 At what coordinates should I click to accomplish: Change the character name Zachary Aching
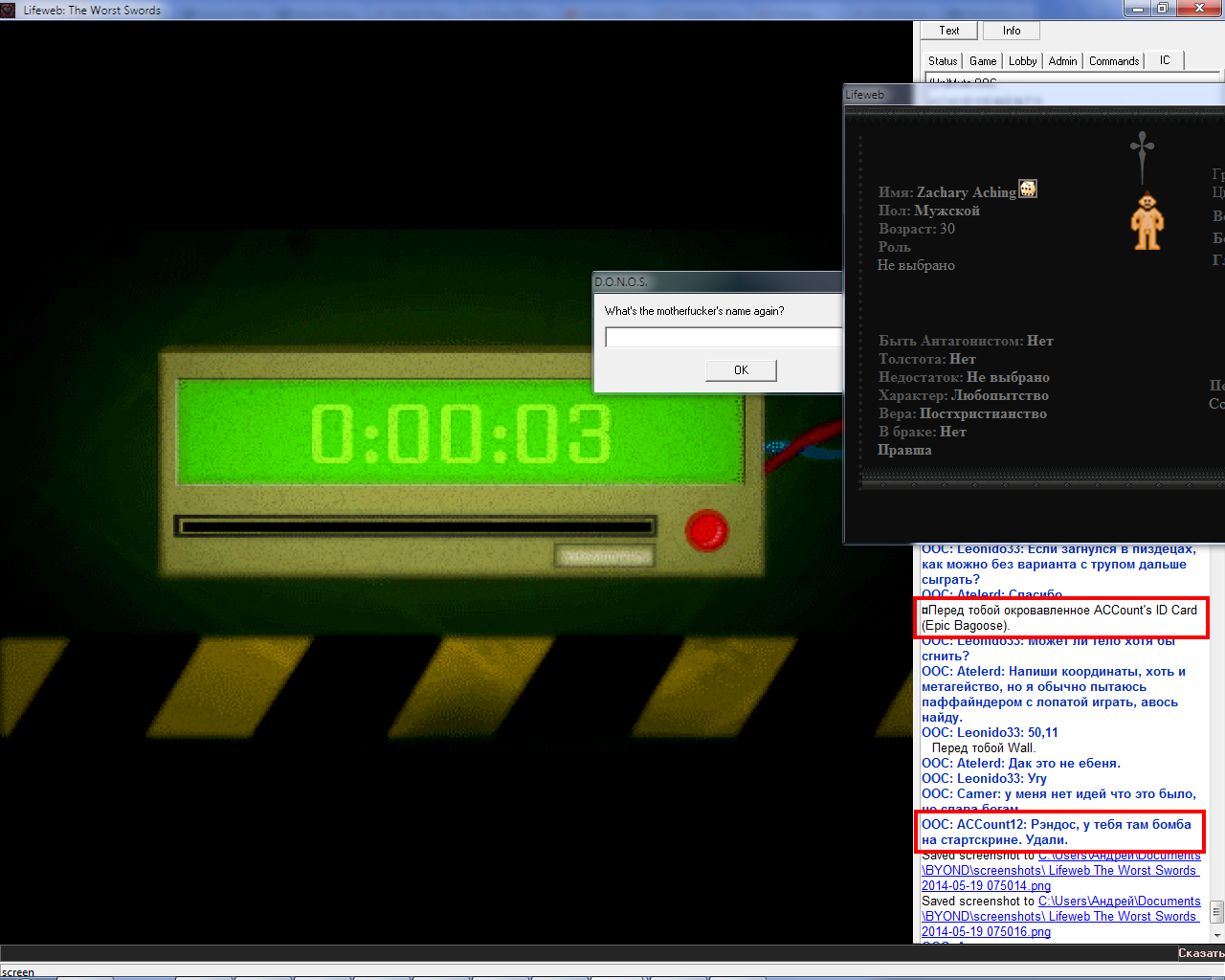coord(966,192)
